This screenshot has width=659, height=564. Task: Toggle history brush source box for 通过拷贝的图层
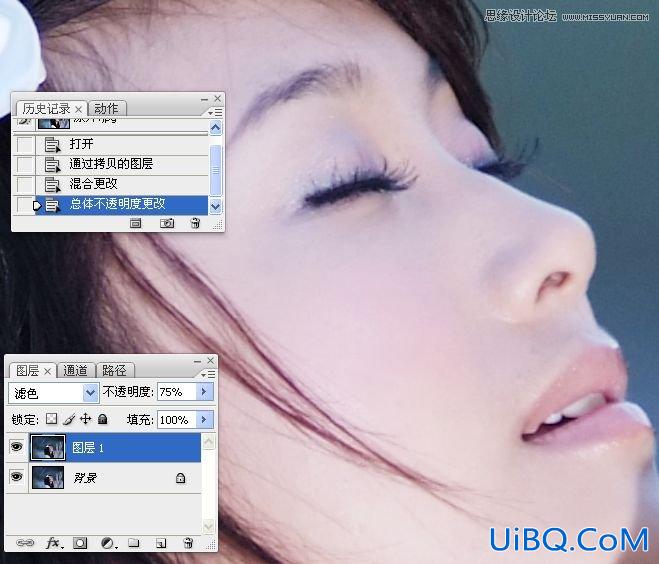25,164
